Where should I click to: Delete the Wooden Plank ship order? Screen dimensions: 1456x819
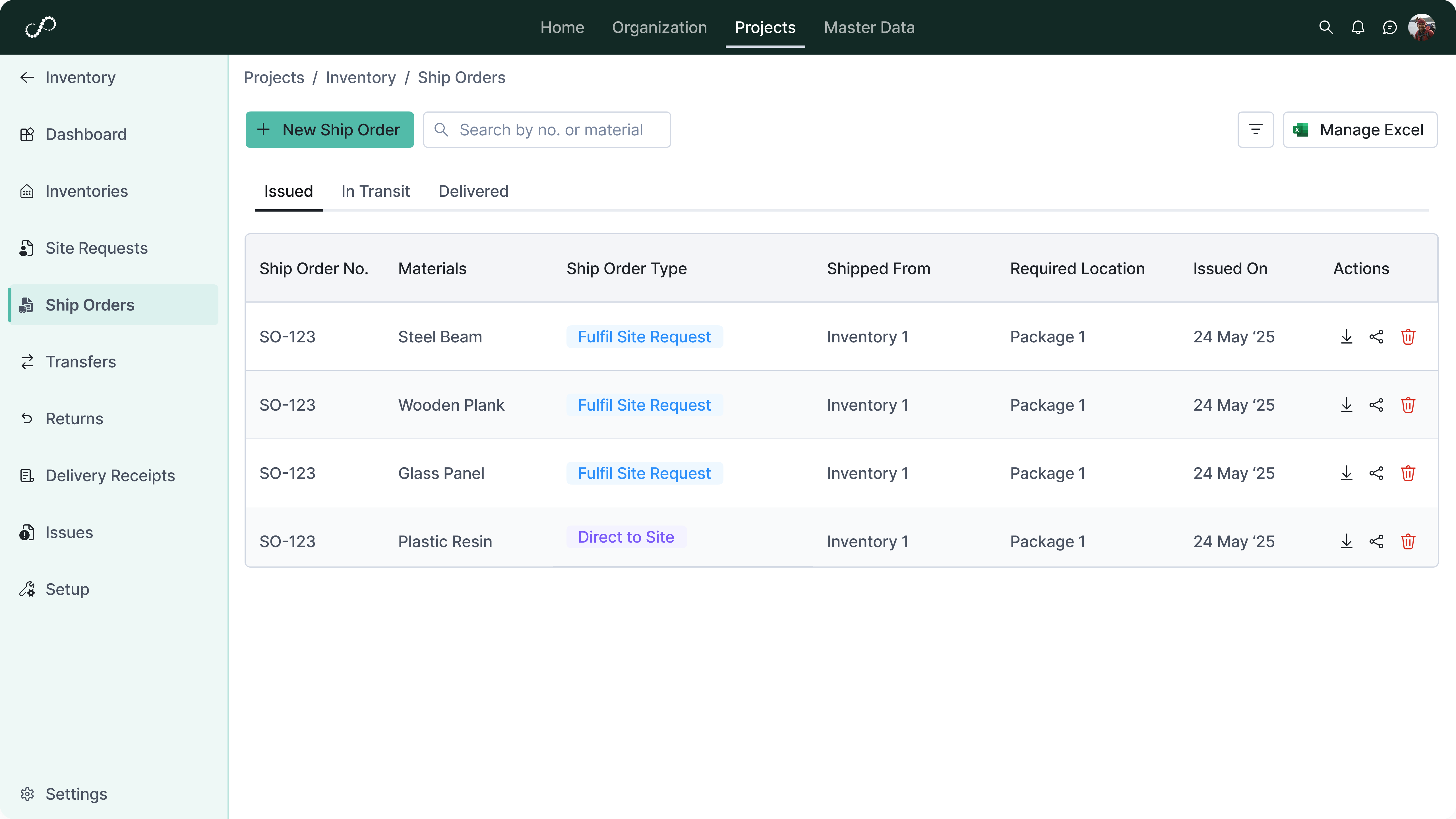(1408, 405)
